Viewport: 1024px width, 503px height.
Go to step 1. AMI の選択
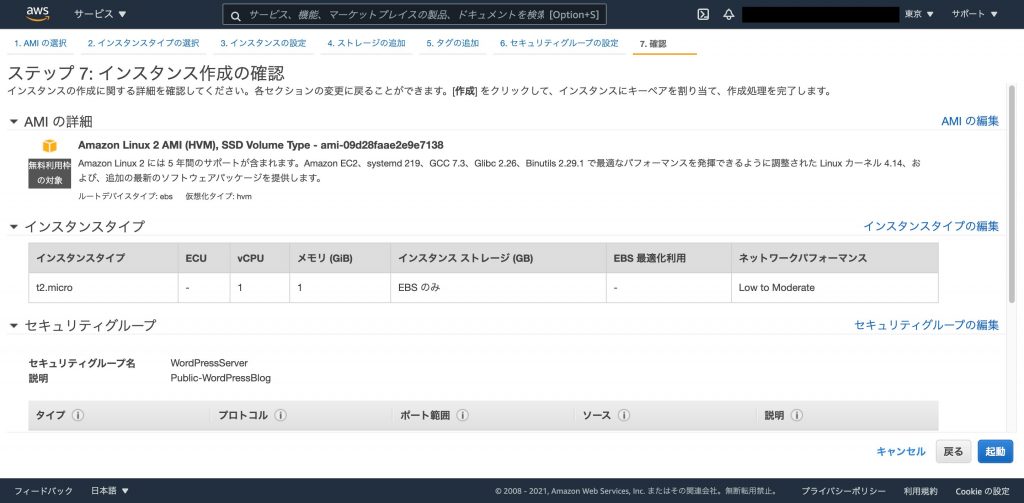[40, 43]
